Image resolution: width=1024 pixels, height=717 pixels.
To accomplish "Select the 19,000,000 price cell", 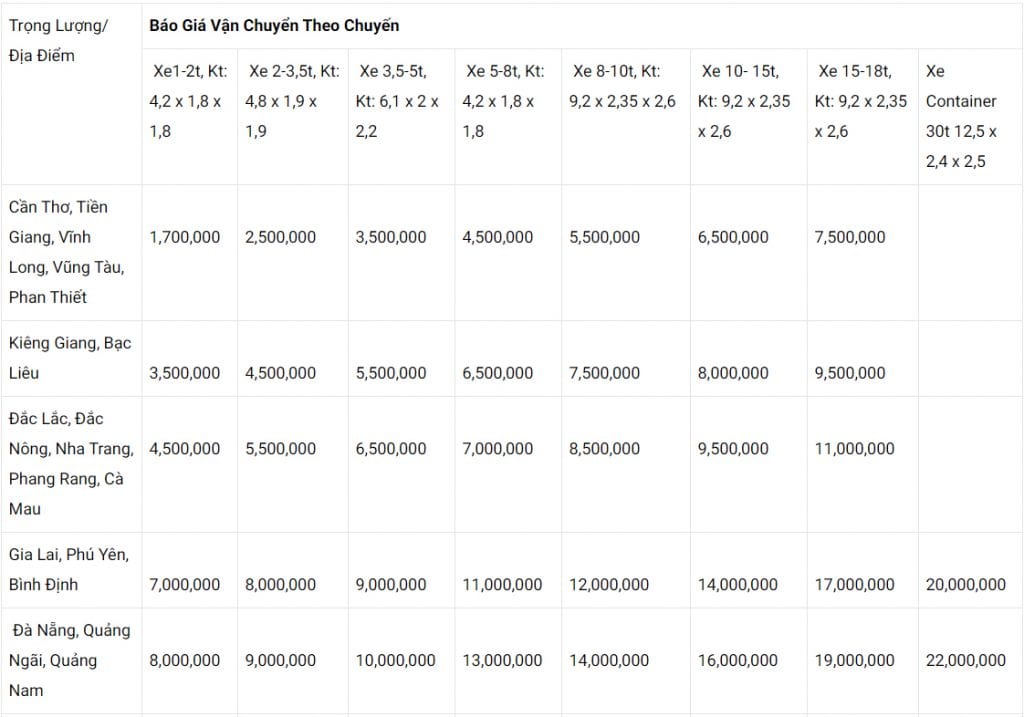I will pyautogui.click(x=854, y=660).
